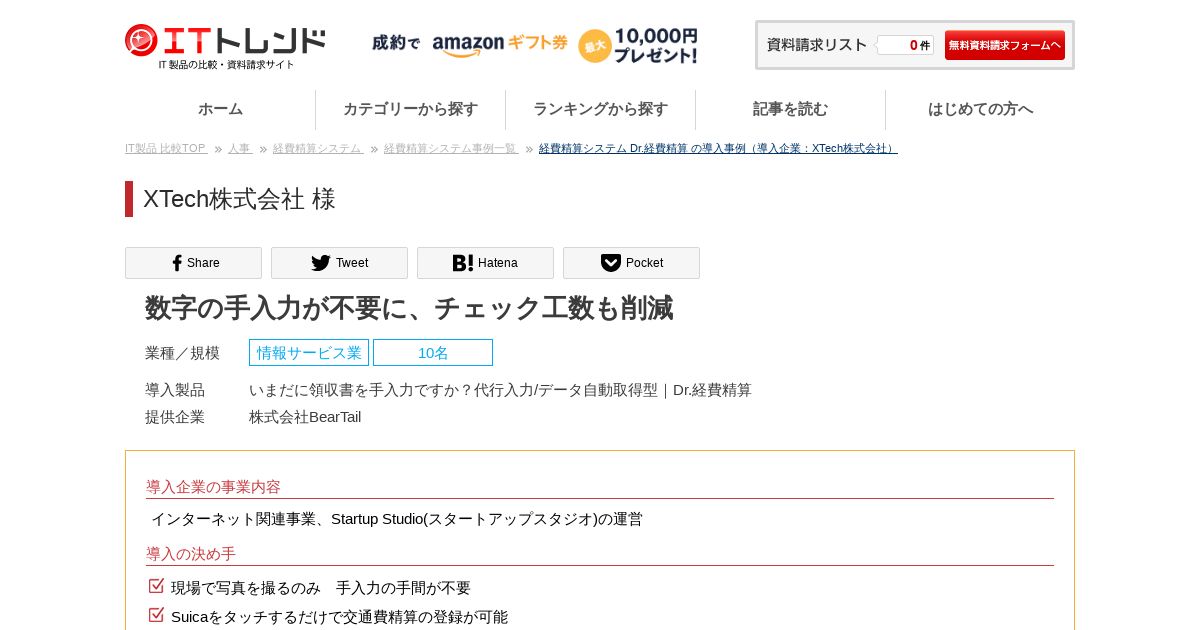Open the カテゴリーから探す menu
This screenshot has width=1200, height=630.
[x=410, y=109]
